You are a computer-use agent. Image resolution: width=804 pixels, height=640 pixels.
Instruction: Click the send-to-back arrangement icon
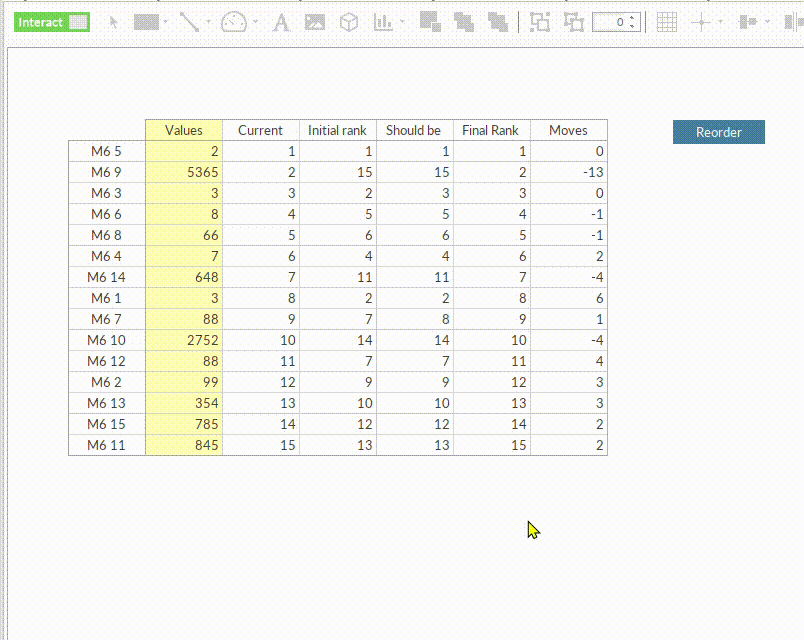(465, 21)
